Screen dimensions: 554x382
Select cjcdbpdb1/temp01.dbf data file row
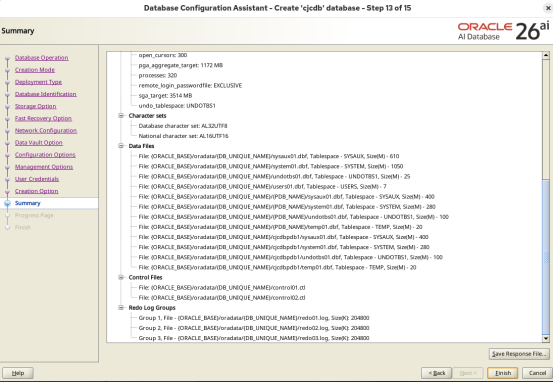coord(278,268)
